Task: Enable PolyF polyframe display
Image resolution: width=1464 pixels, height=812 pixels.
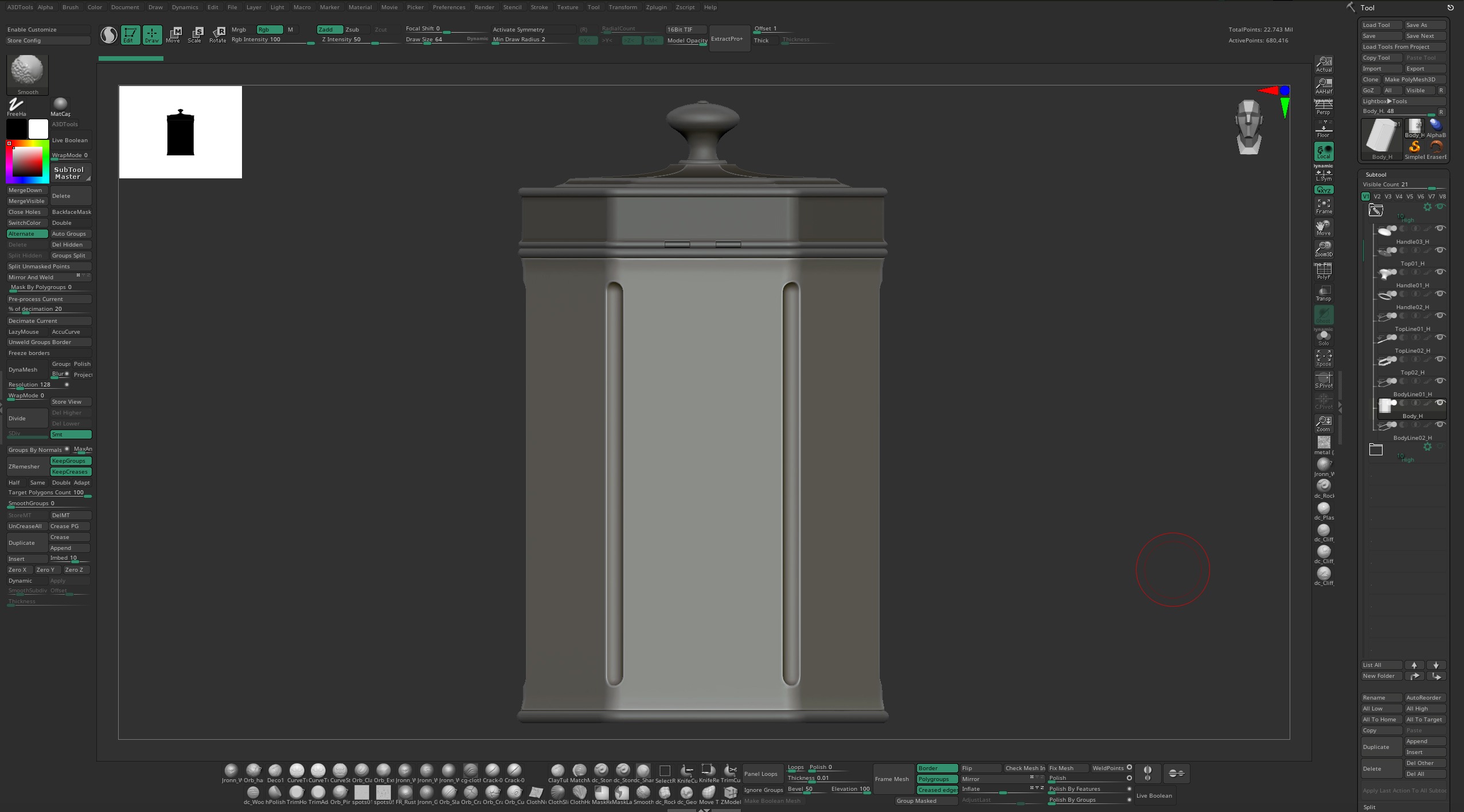Action: point(1324,271)
